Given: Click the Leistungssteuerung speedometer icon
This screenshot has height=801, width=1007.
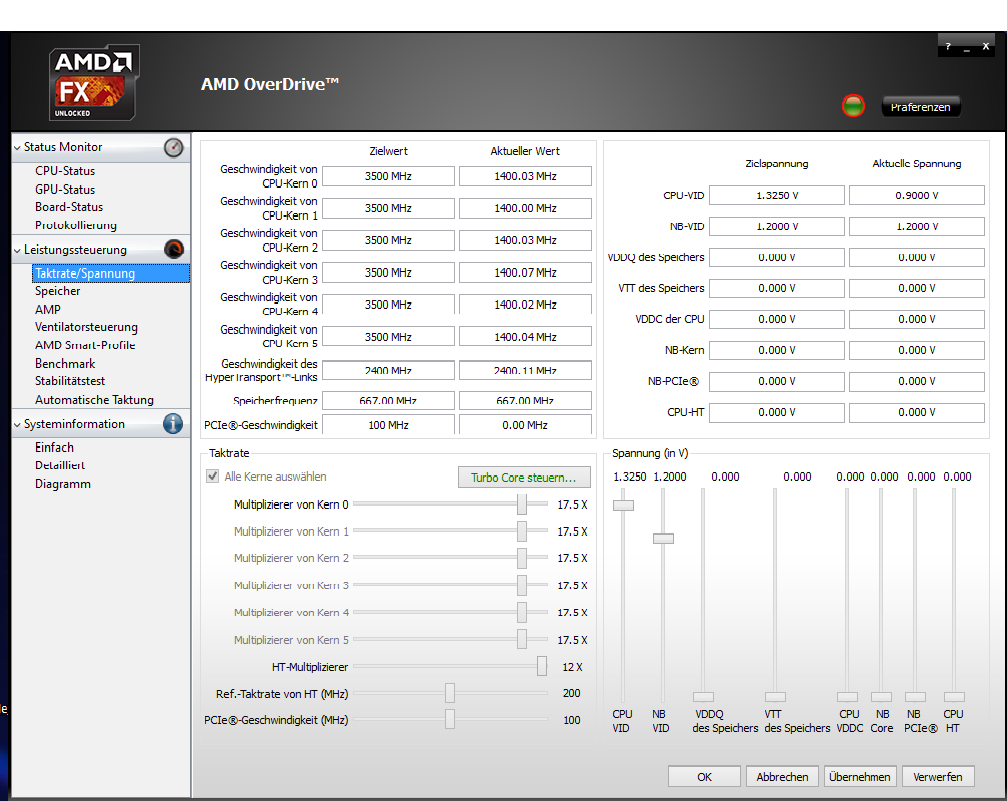Looking at the screenshot, I should point(173,249).
